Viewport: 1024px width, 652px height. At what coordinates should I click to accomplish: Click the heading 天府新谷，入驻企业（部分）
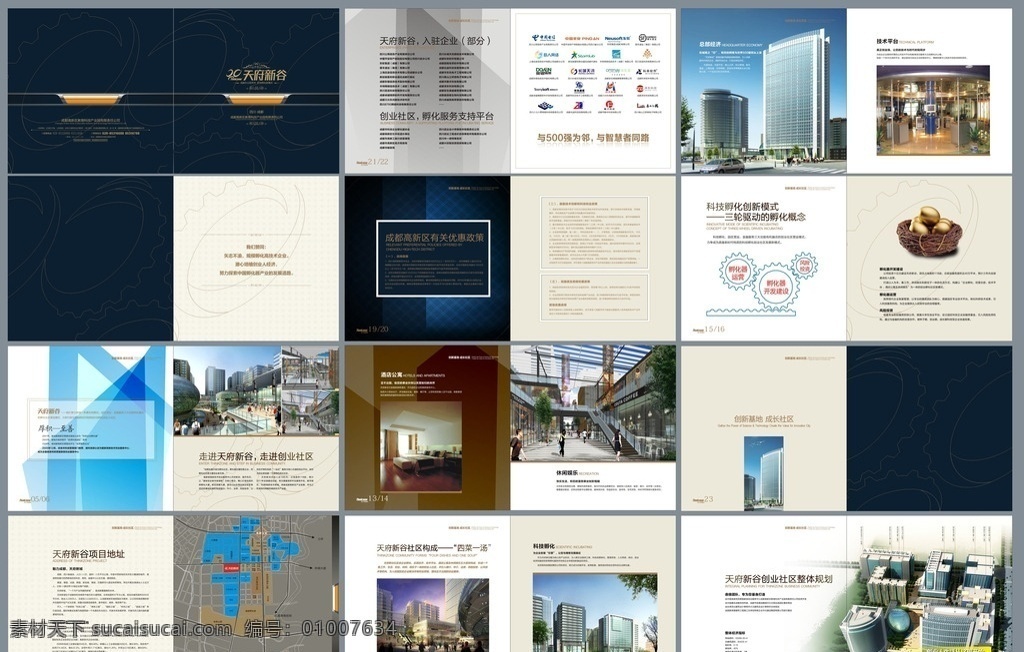pos(435,41)
